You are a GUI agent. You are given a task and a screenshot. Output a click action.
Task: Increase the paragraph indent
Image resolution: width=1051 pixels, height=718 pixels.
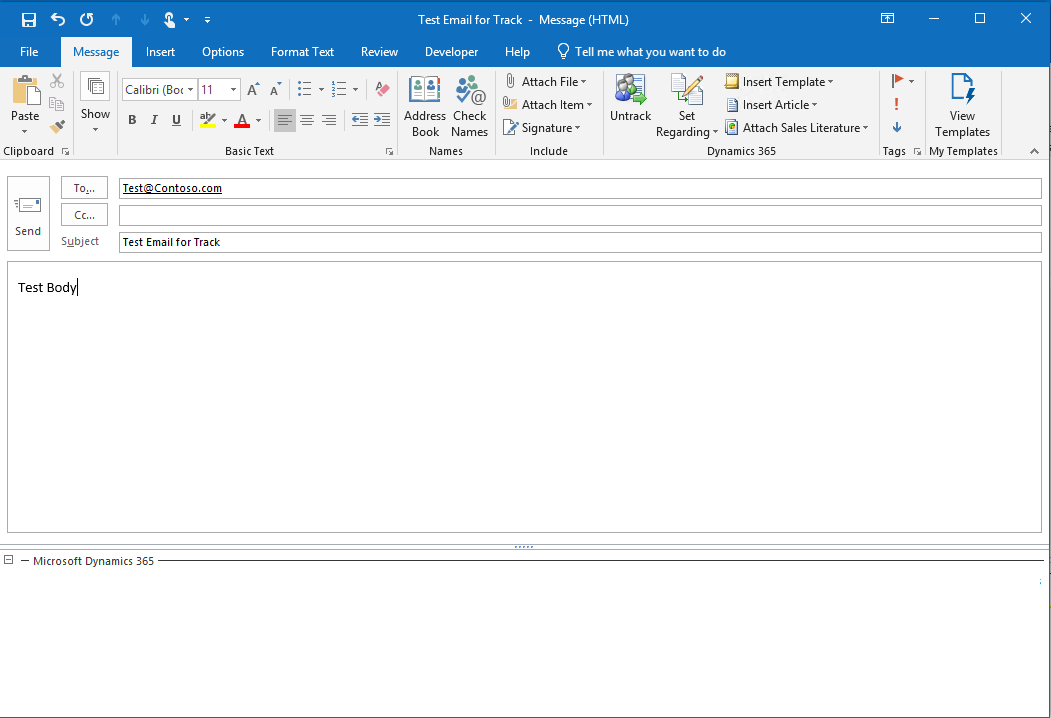click(382, 120)
